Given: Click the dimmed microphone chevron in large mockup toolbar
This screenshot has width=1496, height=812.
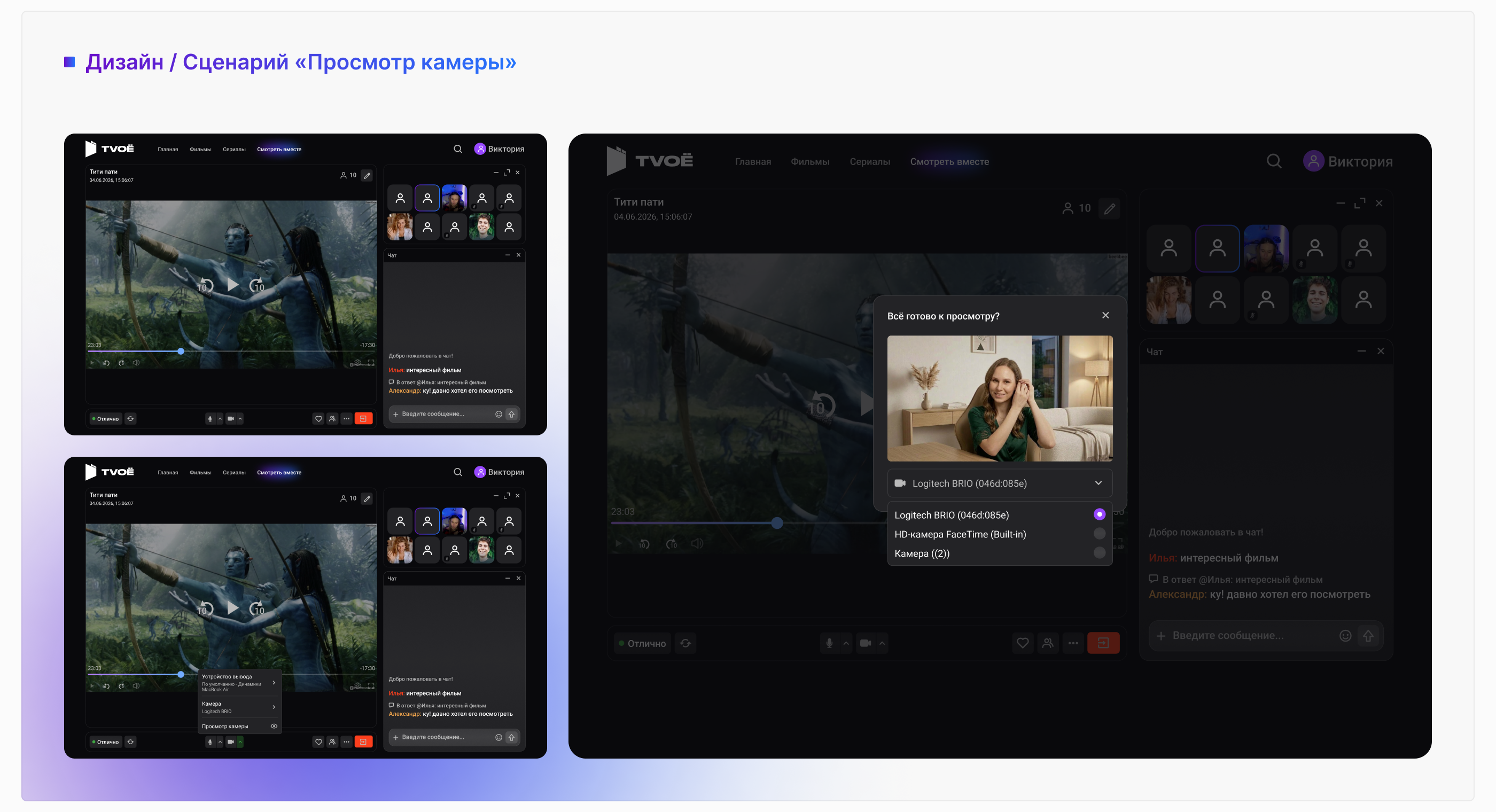Looking at the screenshot, I should click(846, 643).
